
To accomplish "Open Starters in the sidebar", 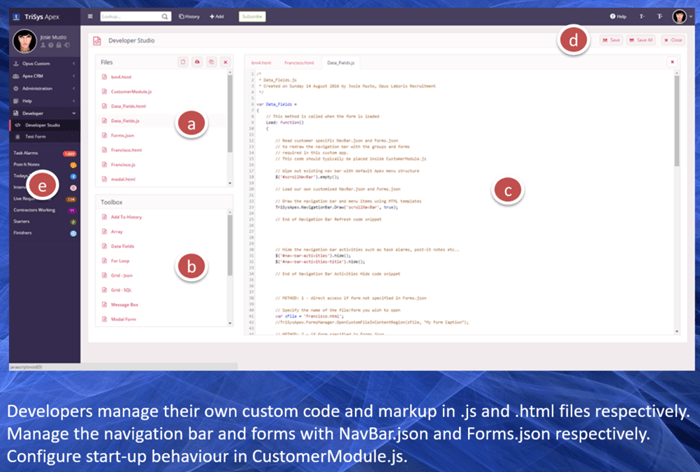I will (x=21, y=221).
